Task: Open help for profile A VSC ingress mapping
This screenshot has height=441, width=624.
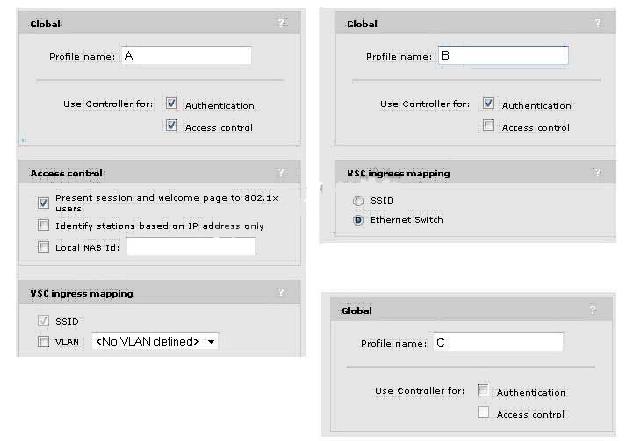Action: pos(282,293)
